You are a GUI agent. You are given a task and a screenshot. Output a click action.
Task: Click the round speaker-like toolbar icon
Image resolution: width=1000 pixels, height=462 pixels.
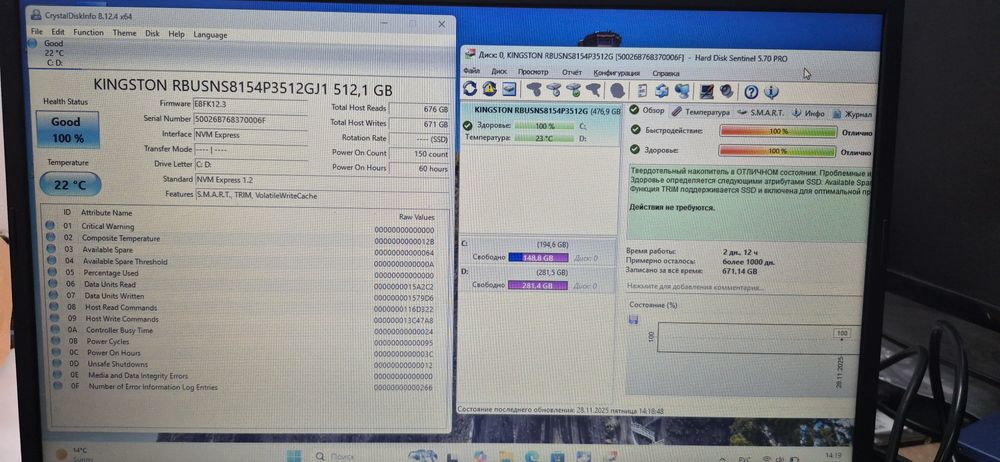[x=726, y=91]
